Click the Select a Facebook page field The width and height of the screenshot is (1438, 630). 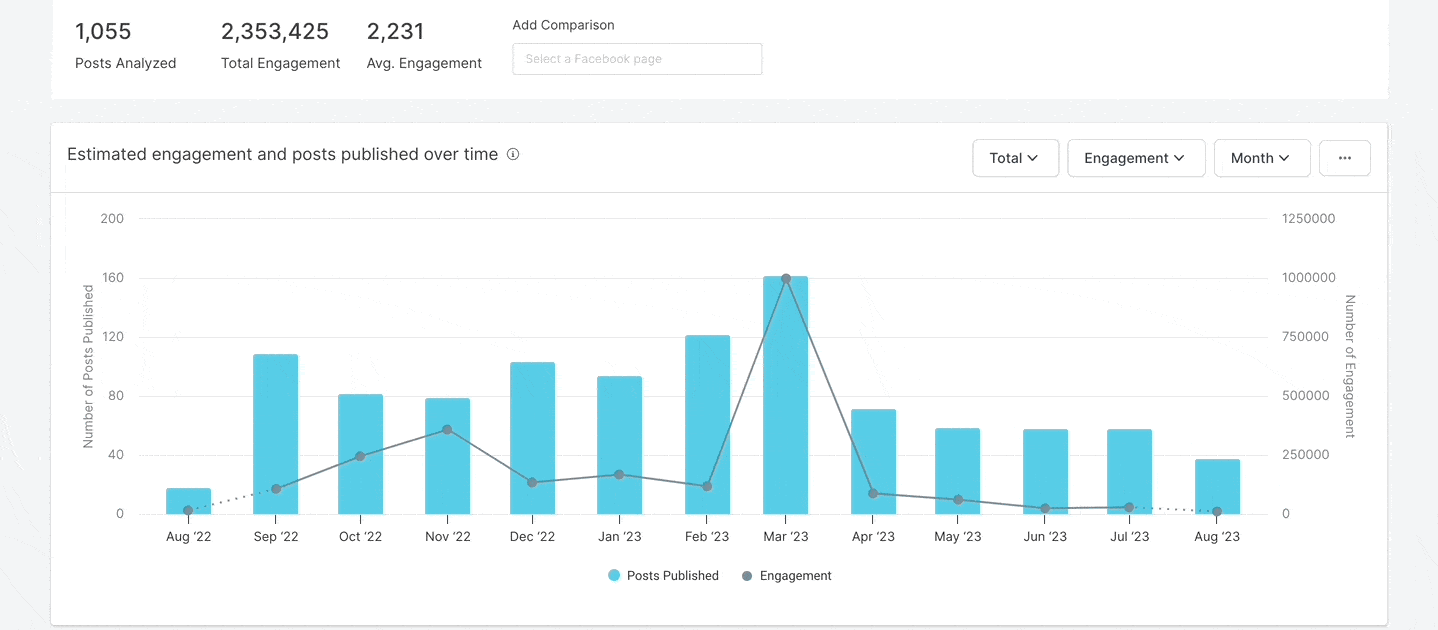(x=637, y=59)
